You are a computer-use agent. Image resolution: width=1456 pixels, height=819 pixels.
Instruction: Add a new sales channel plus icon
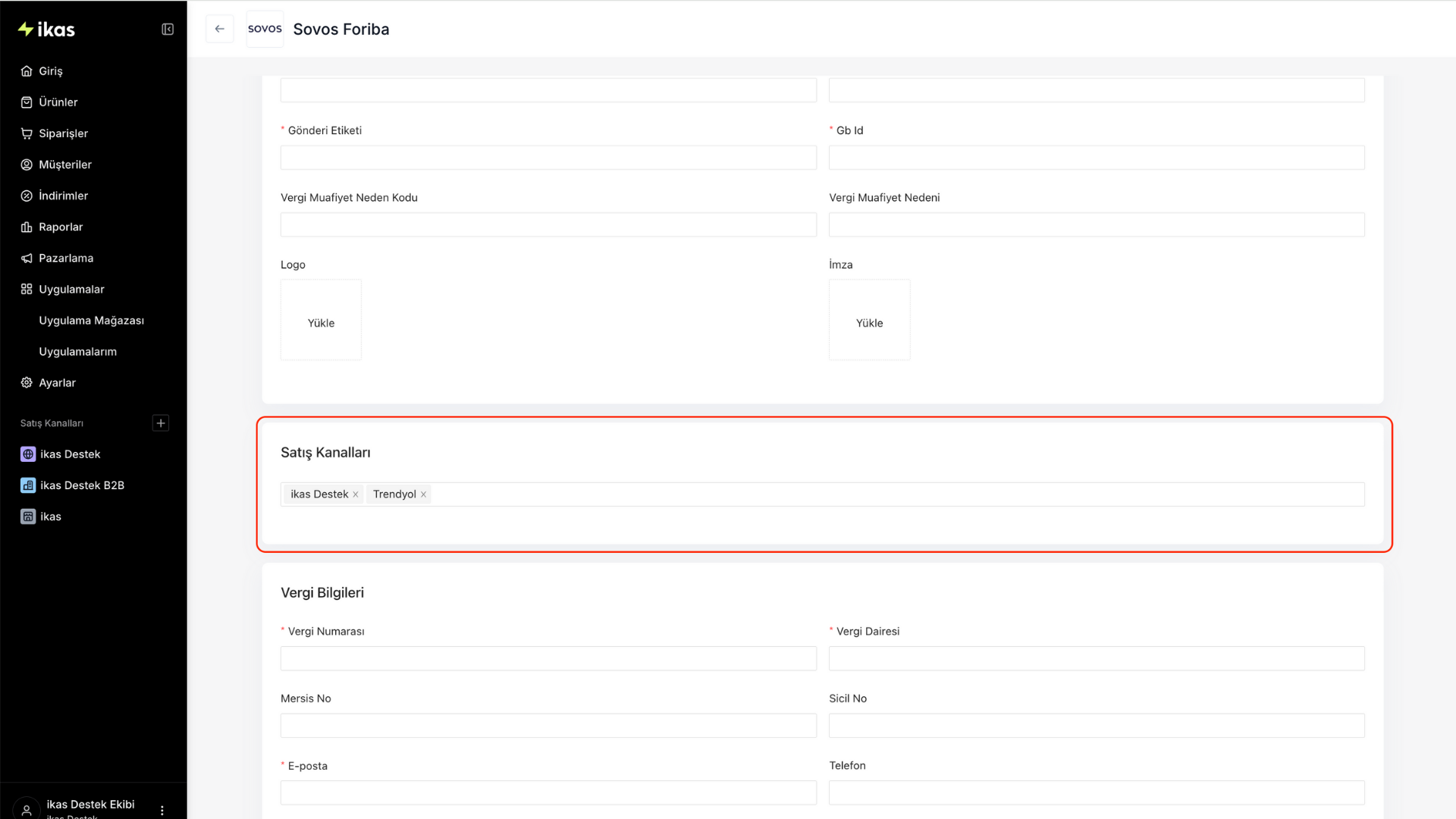[x=161, y=423]
